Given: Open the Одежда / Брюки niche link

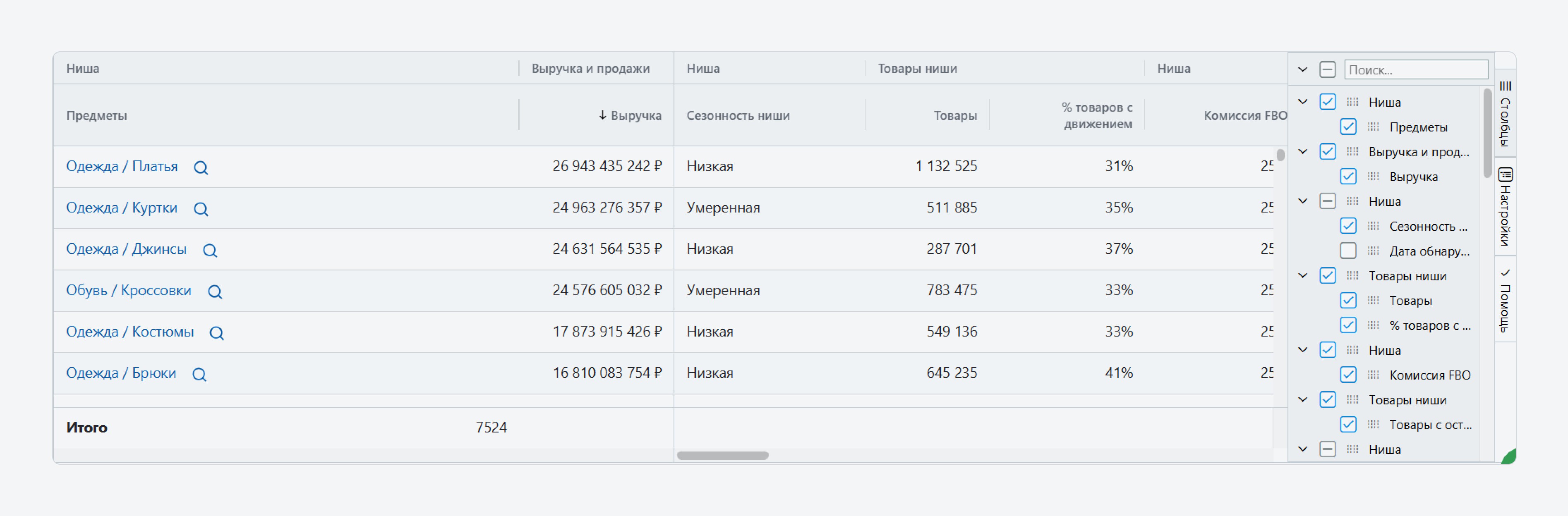Looking at the screenshot, I should 121,373.
